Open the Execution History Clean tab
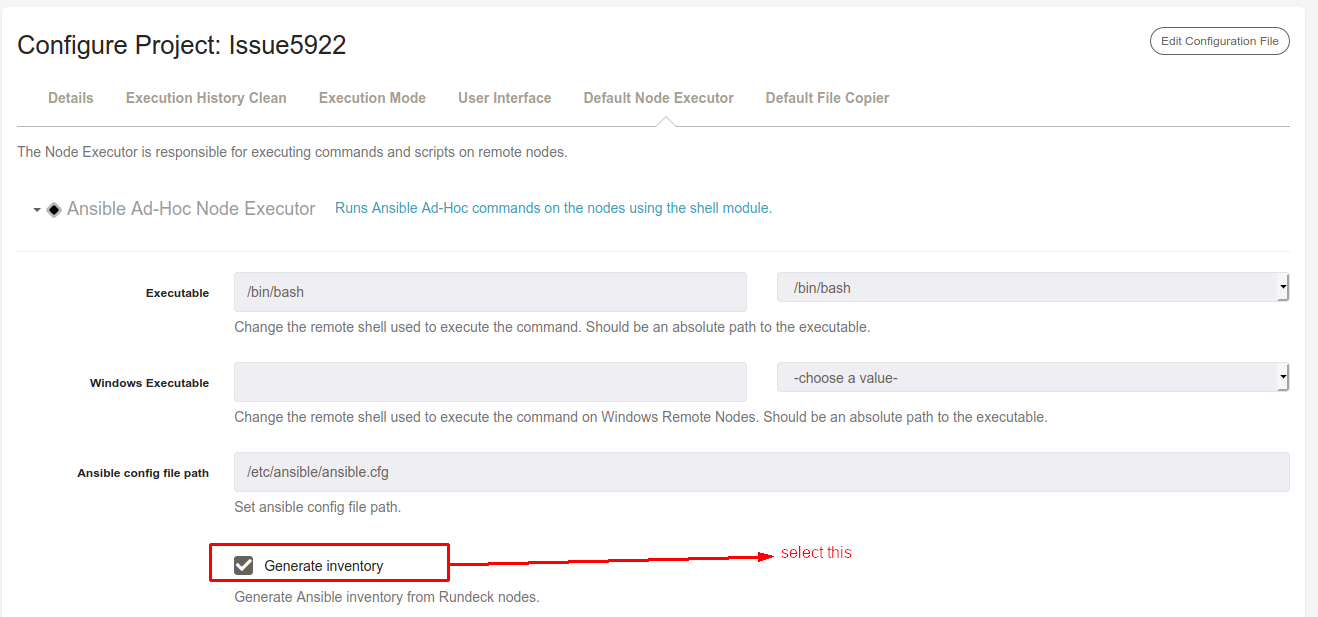Image resolution: width=1318 pixels, height=617 pixels. [206, 97]
